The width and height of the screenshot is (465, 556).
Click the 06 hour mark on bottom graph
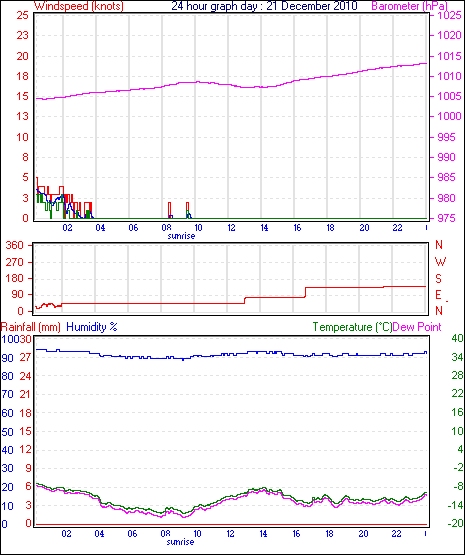click(x=132, y=534)
